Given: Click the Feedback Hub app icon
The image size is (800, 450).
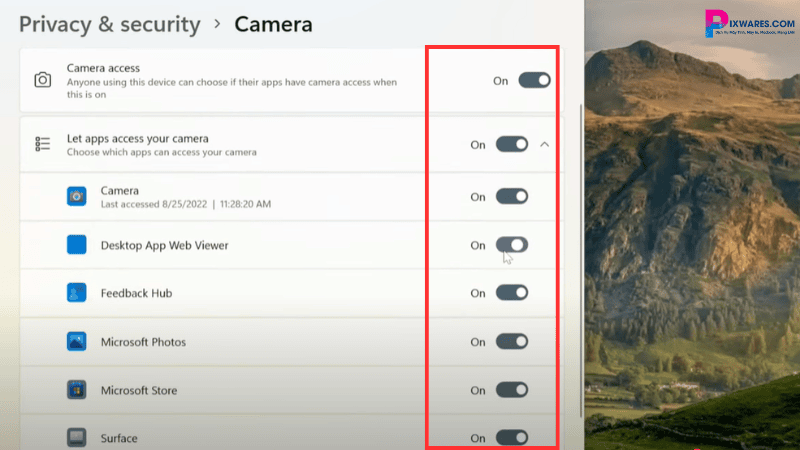Looking at the screenshot, I should (x=77, y=293).
